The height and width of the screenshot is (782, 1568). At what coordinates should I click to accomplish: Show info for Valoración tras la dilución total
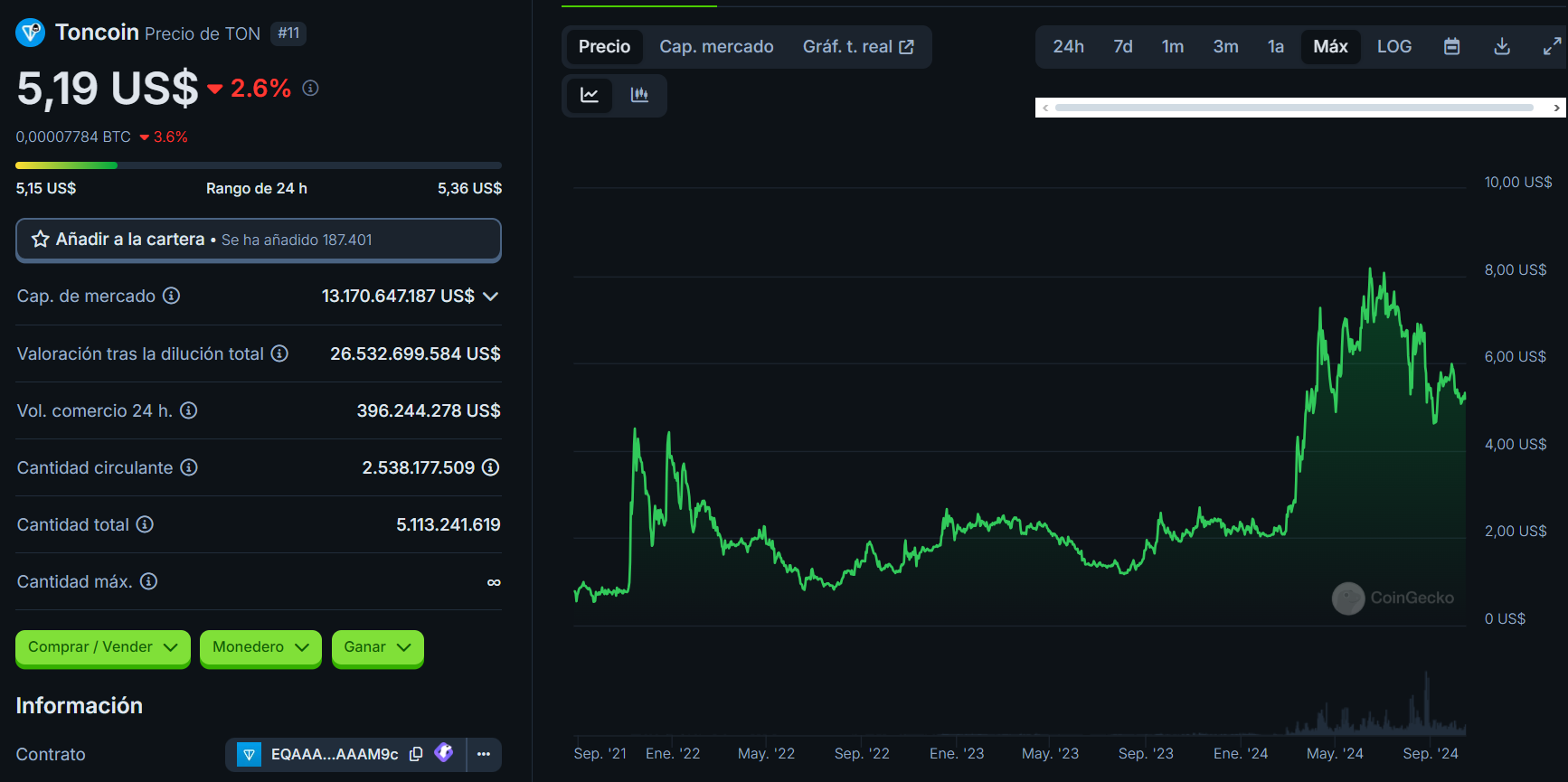[279, 353]
